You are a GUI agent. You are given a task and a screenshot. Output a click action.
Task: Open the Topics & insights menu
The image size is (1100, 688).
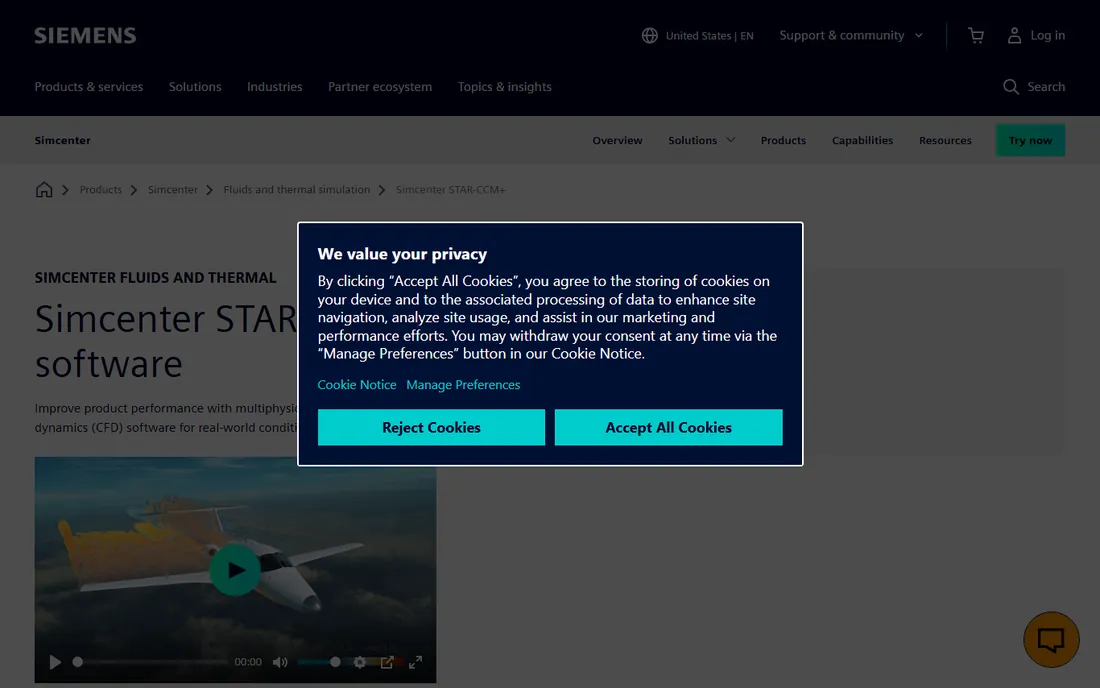coord(504,86)
